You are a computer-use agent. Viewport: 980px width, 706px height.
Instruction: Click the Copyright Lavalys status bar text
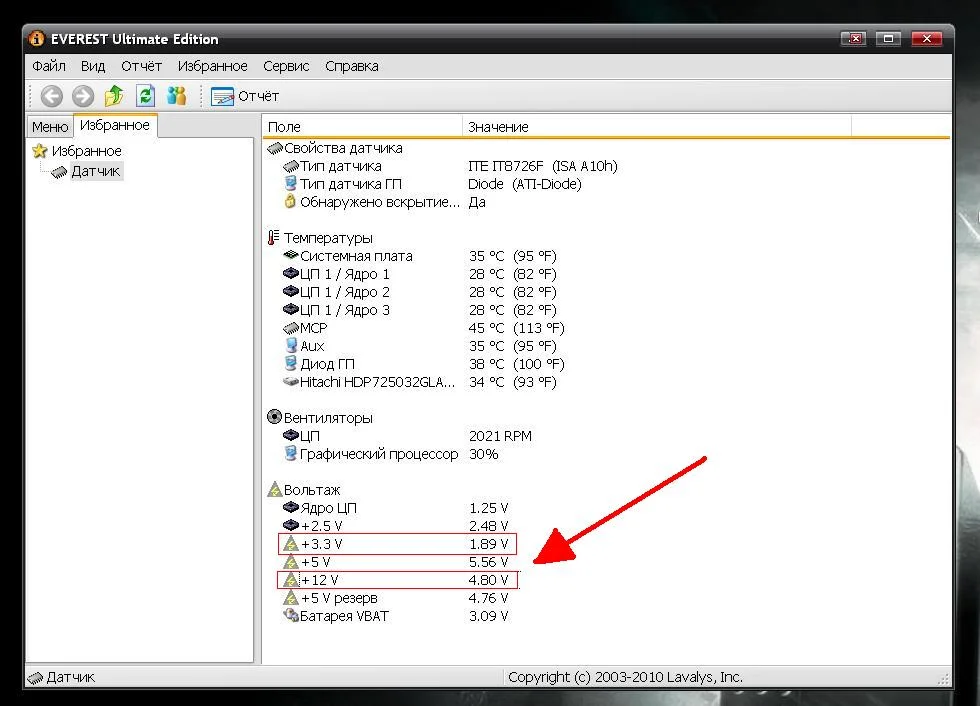[625, 677]
